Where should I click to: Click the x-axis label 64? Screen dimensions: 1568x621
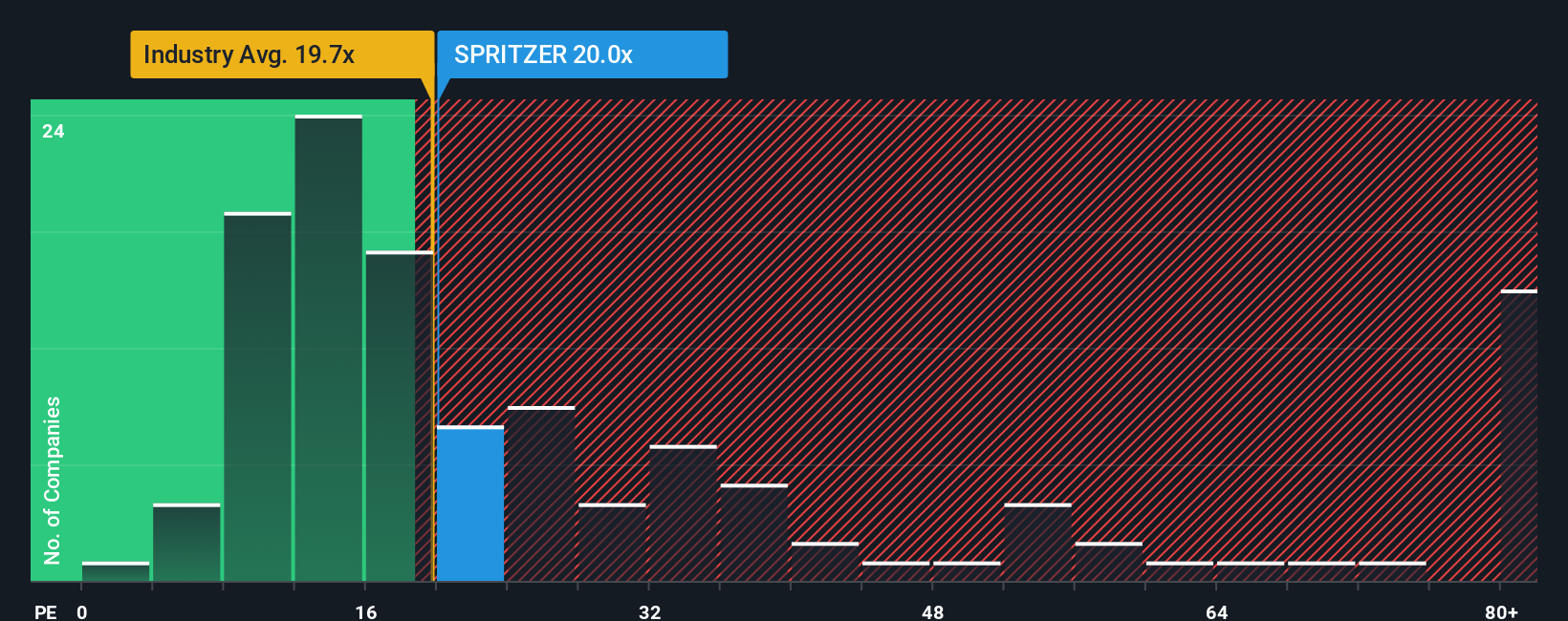point(1217,611)
